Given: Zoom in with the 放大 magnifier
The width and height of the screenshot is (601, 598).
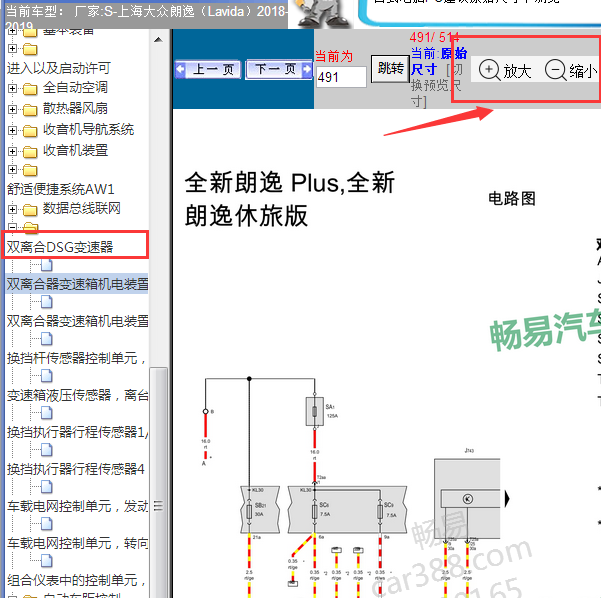Looking at the screenshot, I should click(505, 71).
